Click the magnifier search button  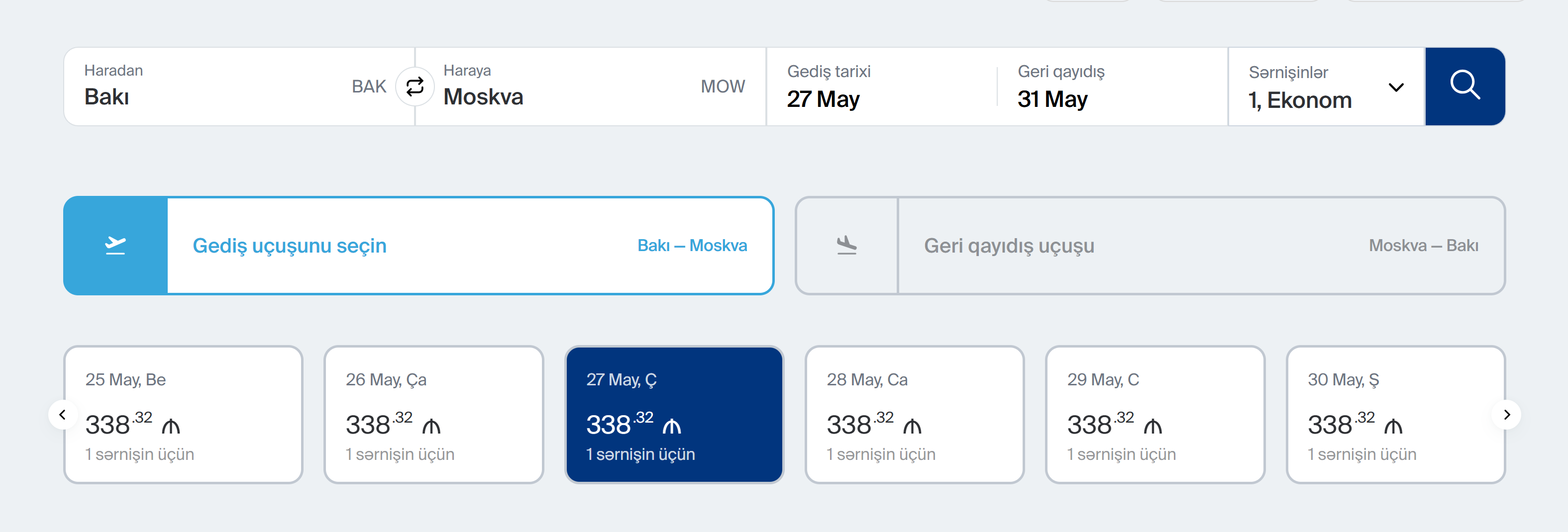[x=1464, y=87]
